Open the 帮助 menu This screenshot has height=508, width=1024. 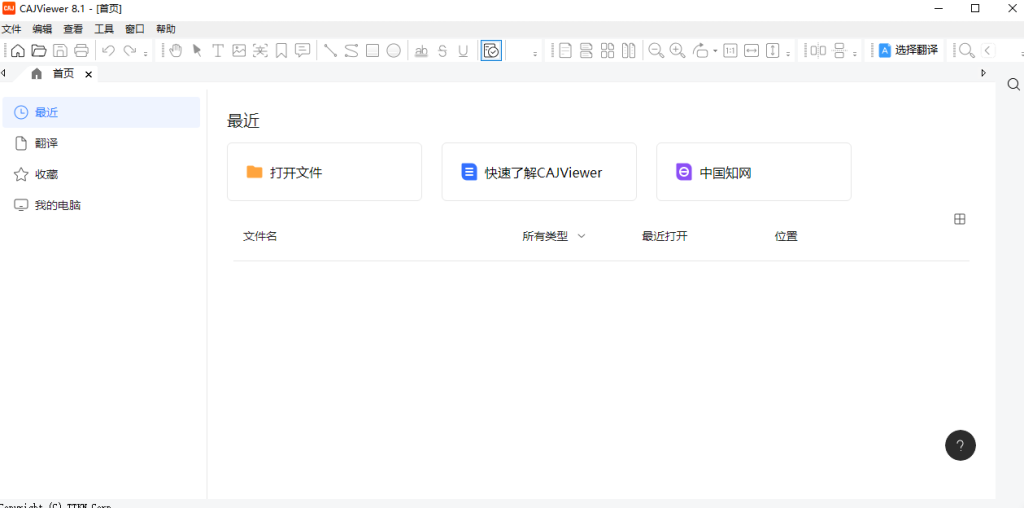(x=166, y=29)
